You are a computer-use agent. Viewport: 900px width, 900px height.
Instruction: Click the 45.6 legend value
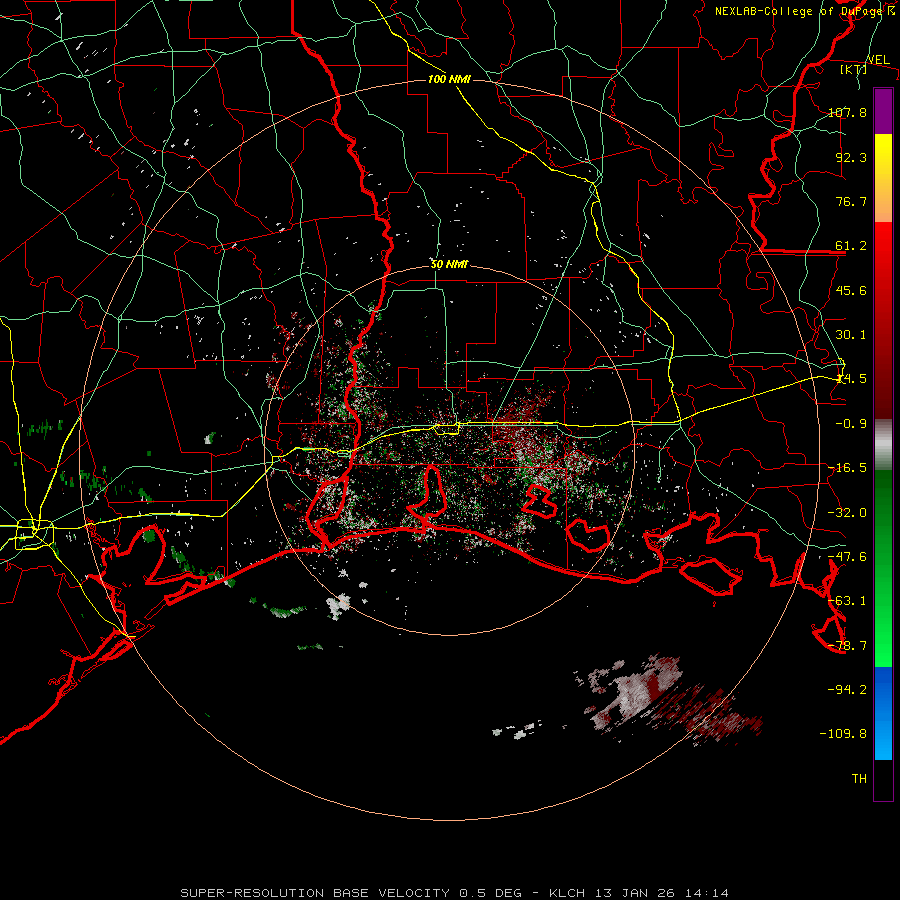pyautogui.click(x=851, y=290)
